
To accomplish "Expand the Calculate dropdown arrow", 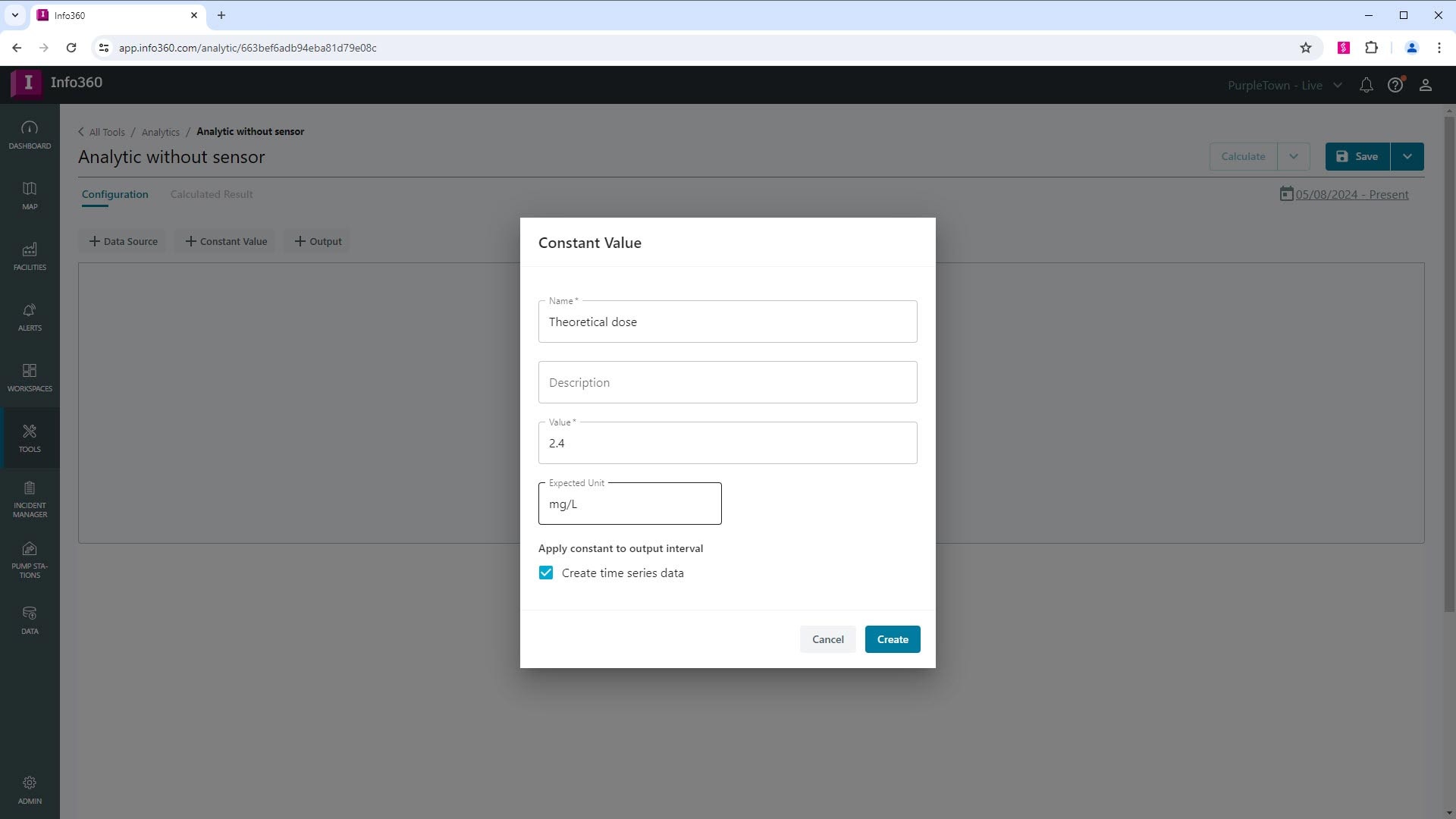I will [x=1294, y=157].
